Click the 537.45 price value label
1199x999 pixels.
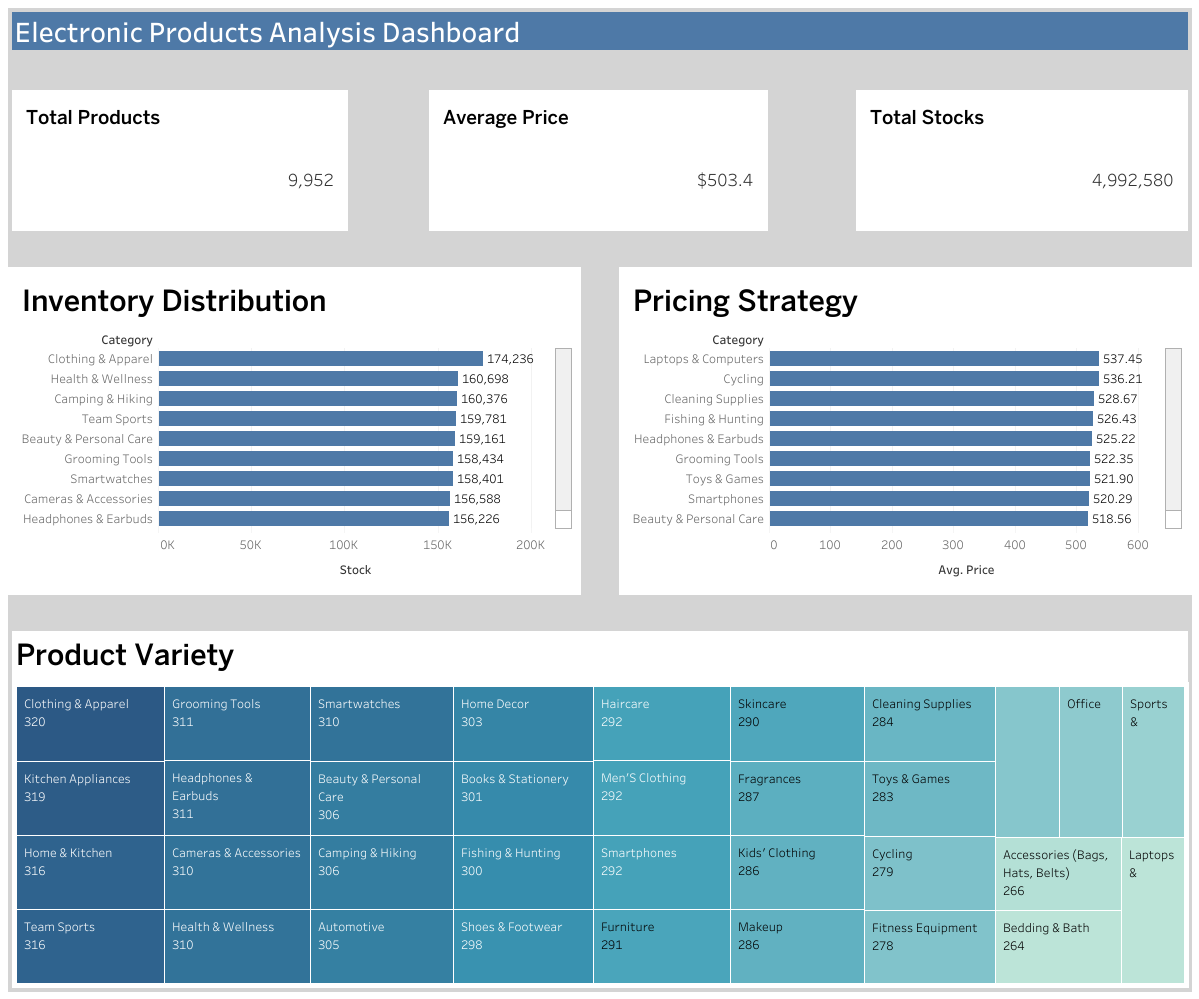1123,359
